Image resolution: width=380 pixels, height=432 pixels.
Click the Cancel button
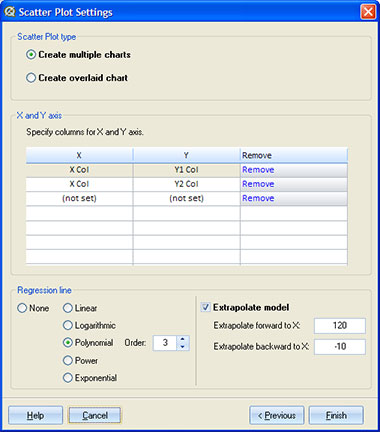tap(95, 415)
